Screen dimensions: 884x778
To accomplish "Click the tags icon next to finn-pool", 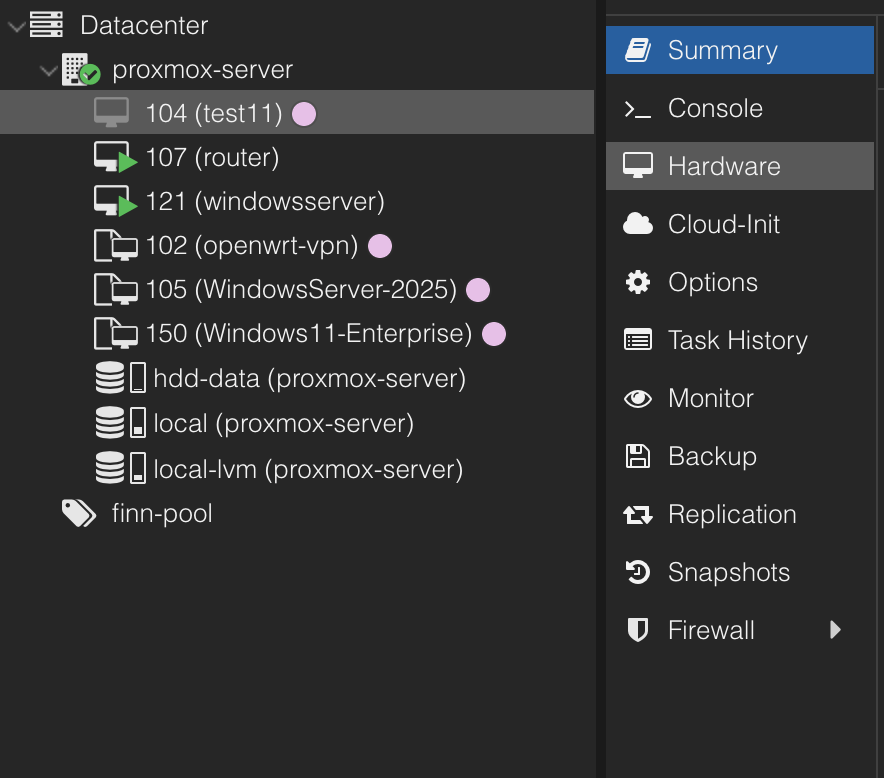I will (x=79, y=514).
